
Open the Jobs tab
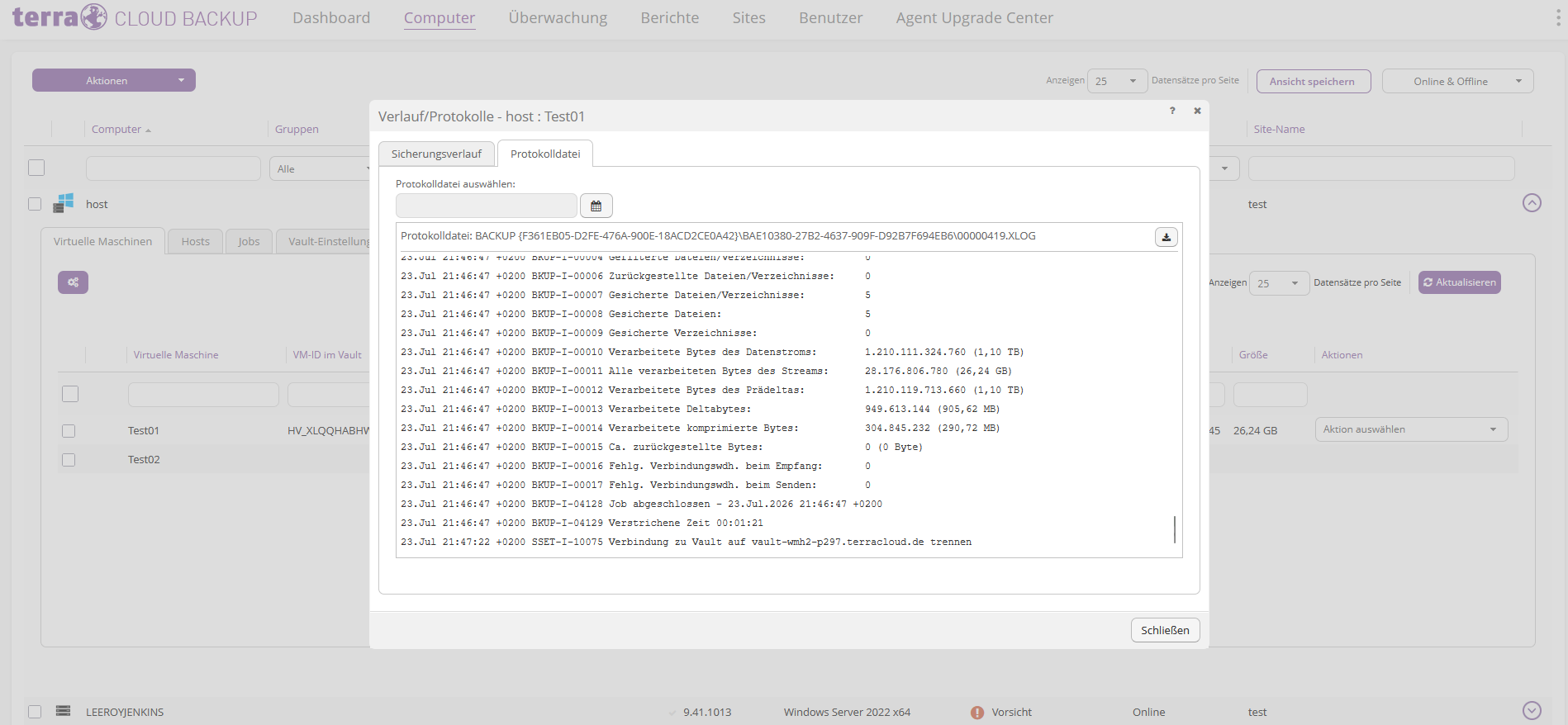pyautogui.click(x=249, y=241)
